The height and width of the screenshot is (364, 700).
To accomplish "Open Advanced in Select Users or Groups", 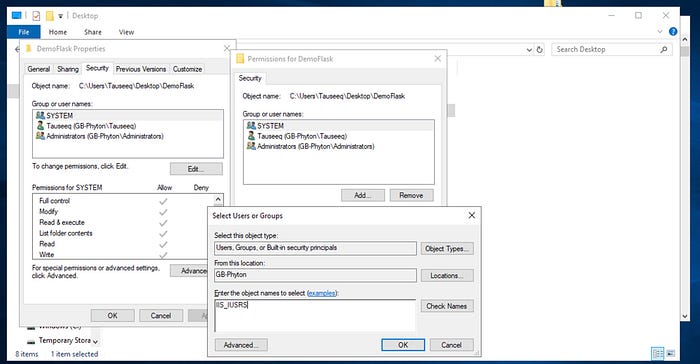I will [241, 345].
